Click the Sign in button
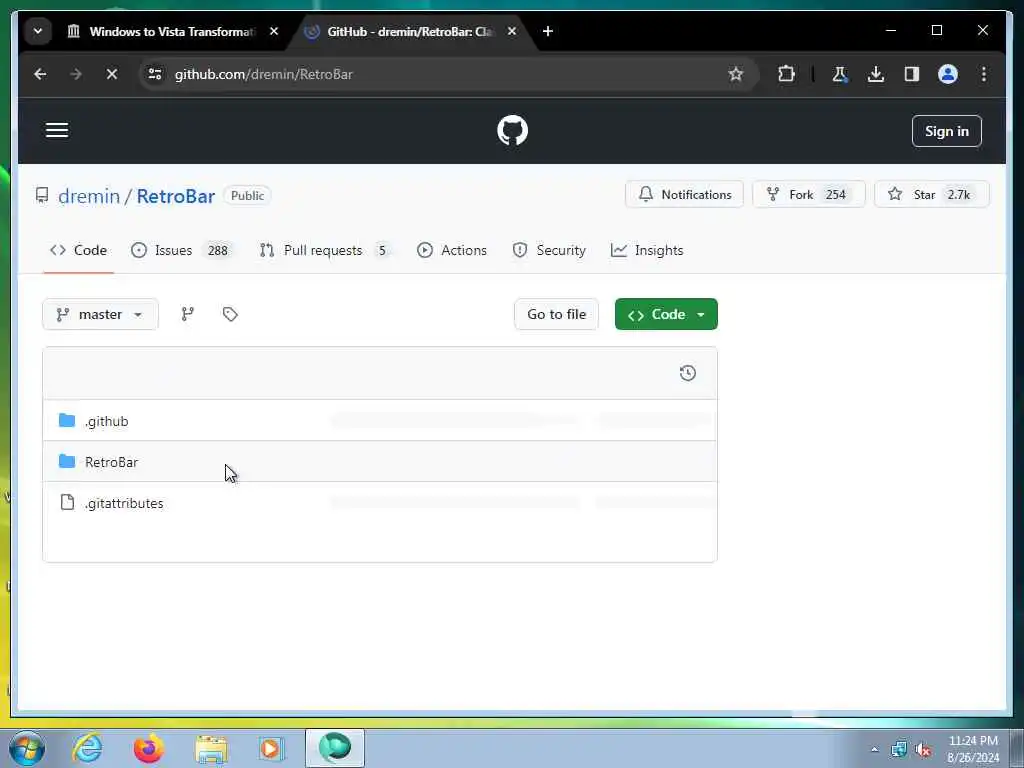The image size is (1024, 768). coord(946,131)
